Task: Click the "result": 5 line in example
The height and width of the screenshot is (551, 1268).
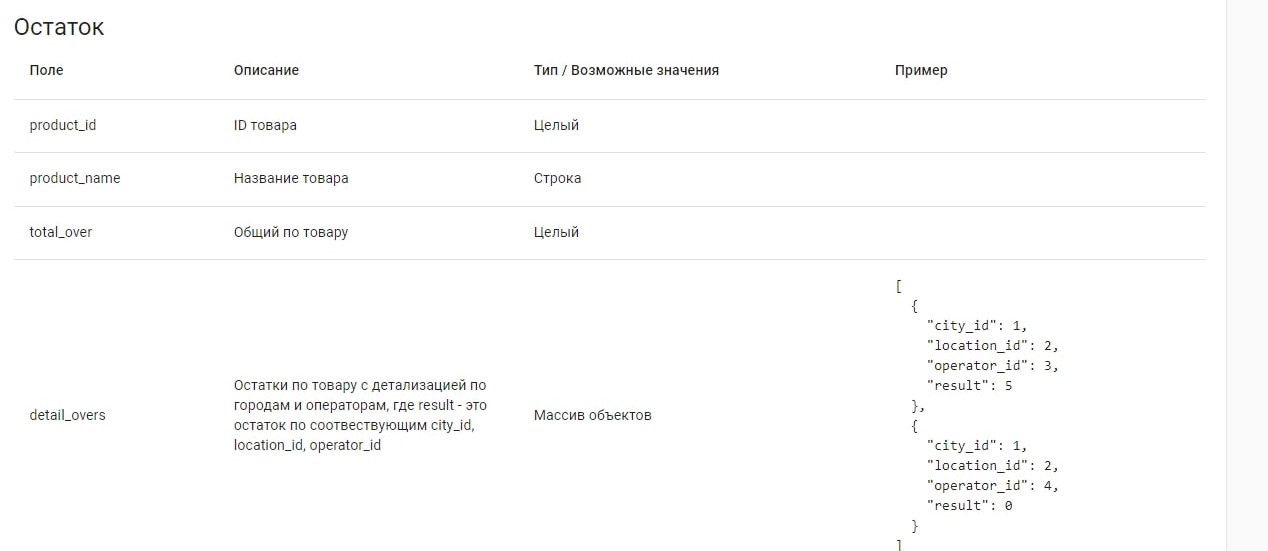Action: (970, 385)
